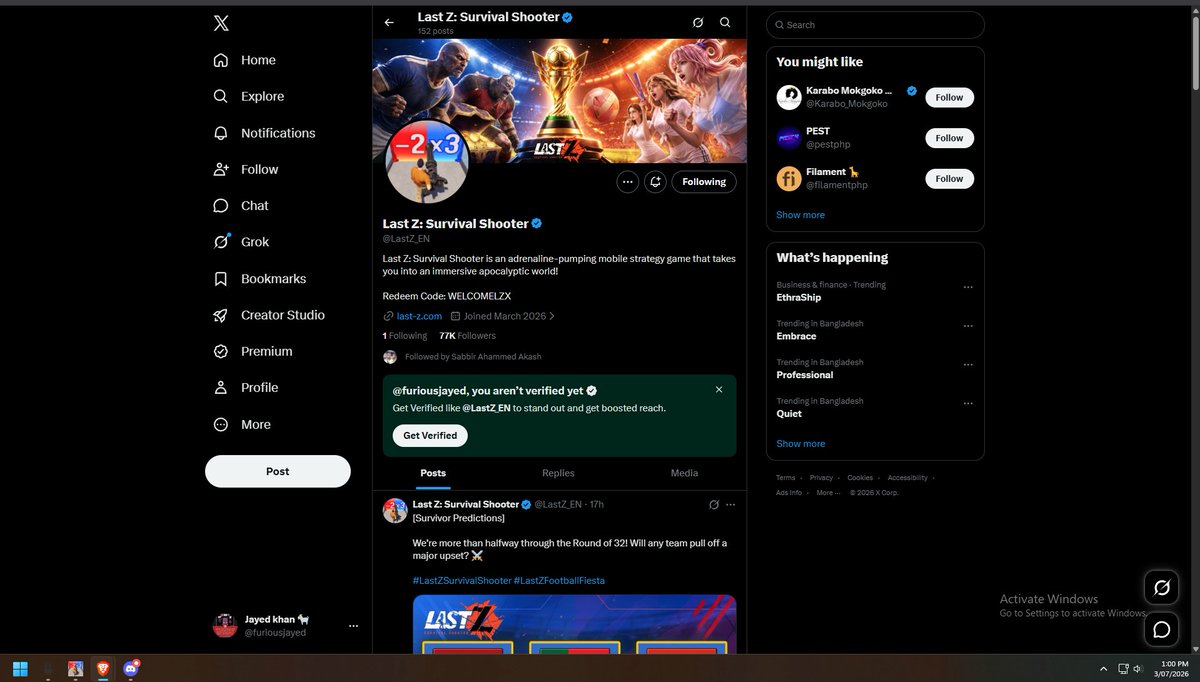The width and height of the screenshot is (1200, 682).
Task: Expand the More footer menu
Action: (x=827, y=493)
